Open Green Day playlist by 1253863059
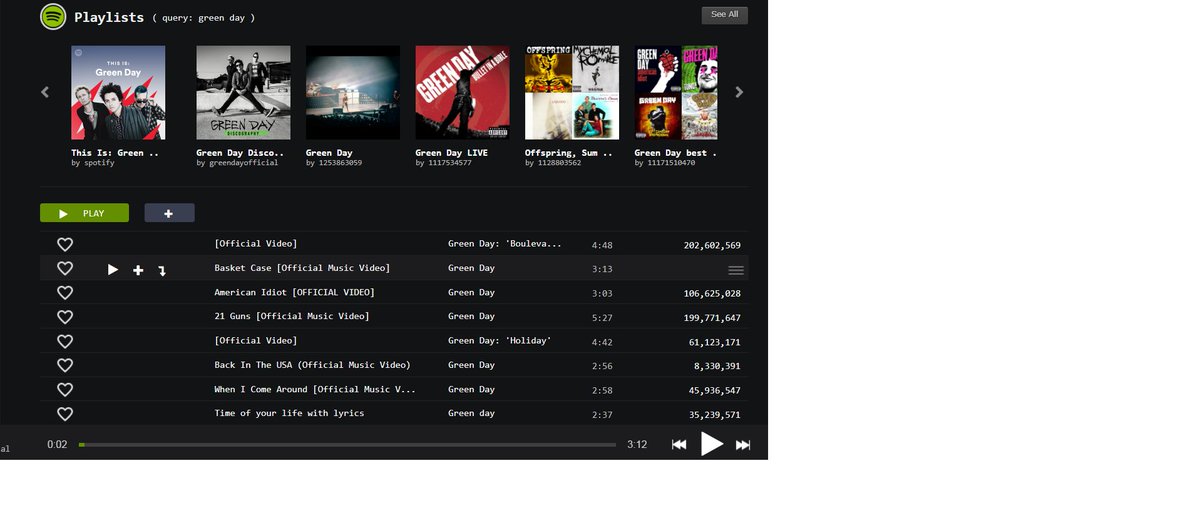 [x=353, y=92]
